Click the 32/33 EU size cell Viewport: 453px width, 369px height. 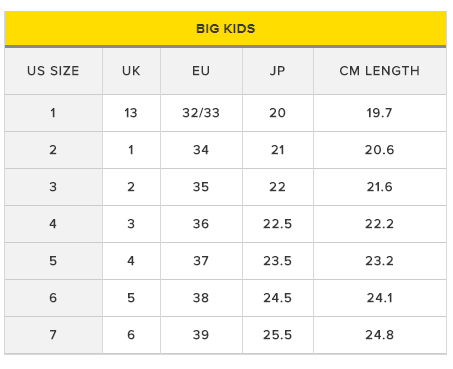point(201,113)
